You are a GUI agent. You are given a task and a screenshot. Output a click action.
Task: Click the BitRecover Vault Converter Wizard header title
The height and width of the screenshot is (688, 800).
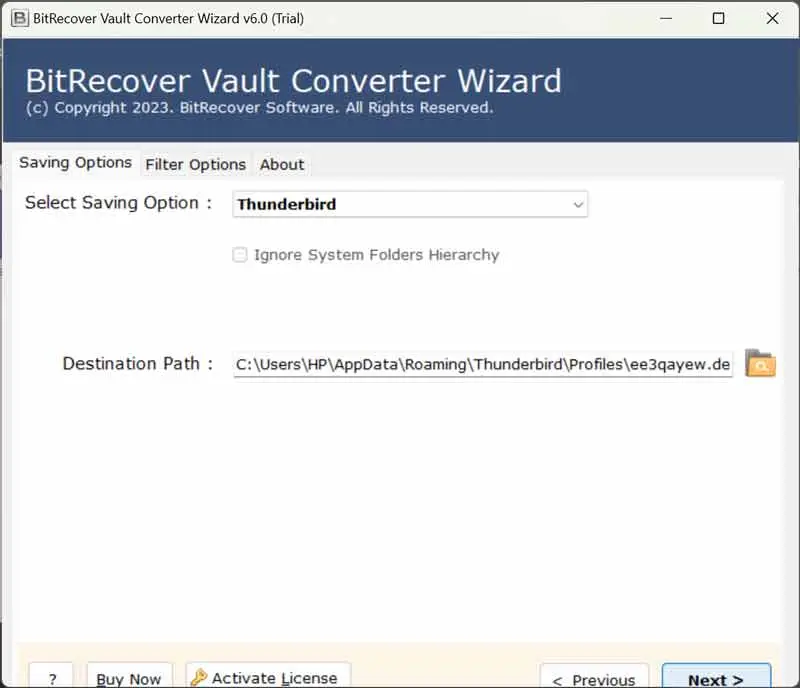coord(293,80)
